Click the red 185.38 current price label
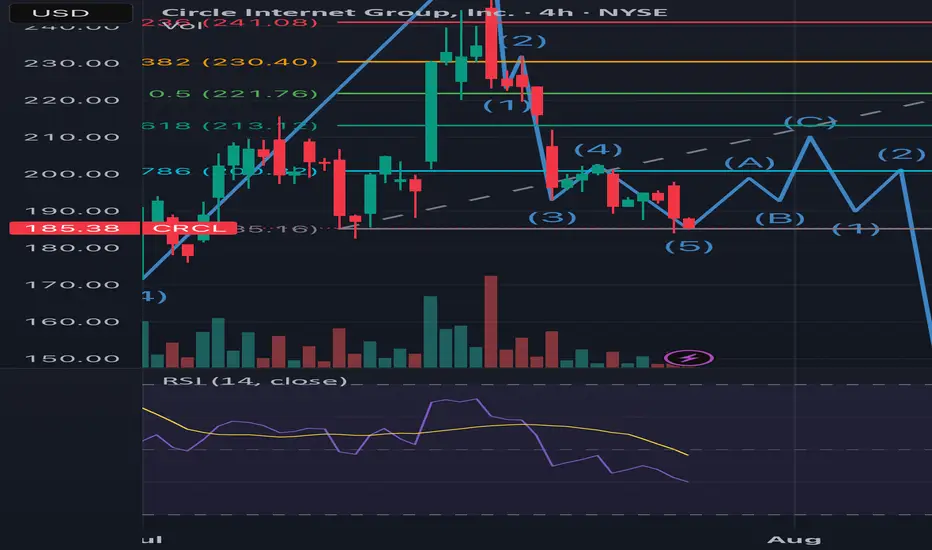 pyautogui.click(x=74, y=228)
